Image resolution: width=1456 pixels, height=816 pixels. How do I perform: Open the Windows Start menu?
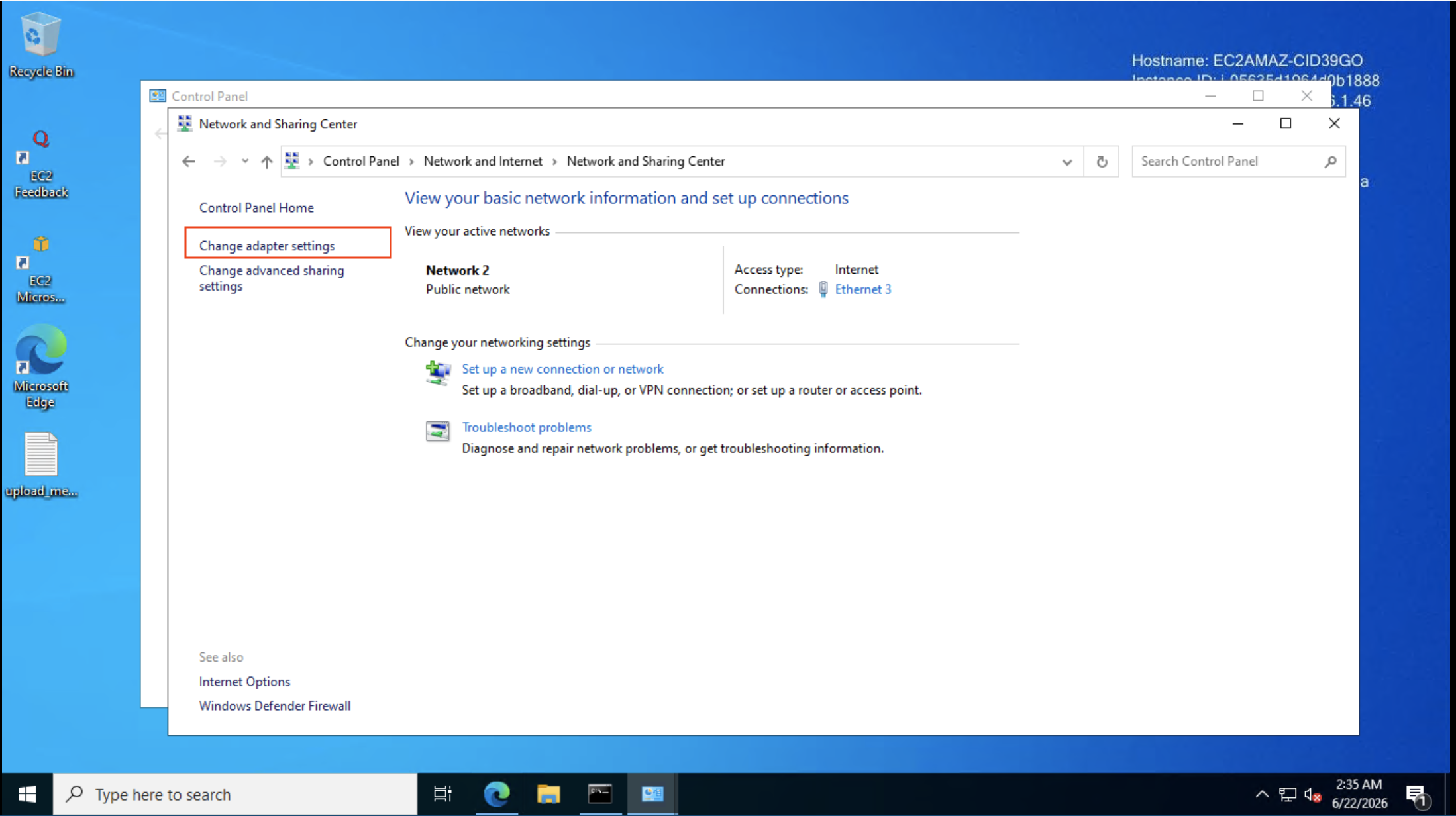pyautogui.click(x=27, y=794)
